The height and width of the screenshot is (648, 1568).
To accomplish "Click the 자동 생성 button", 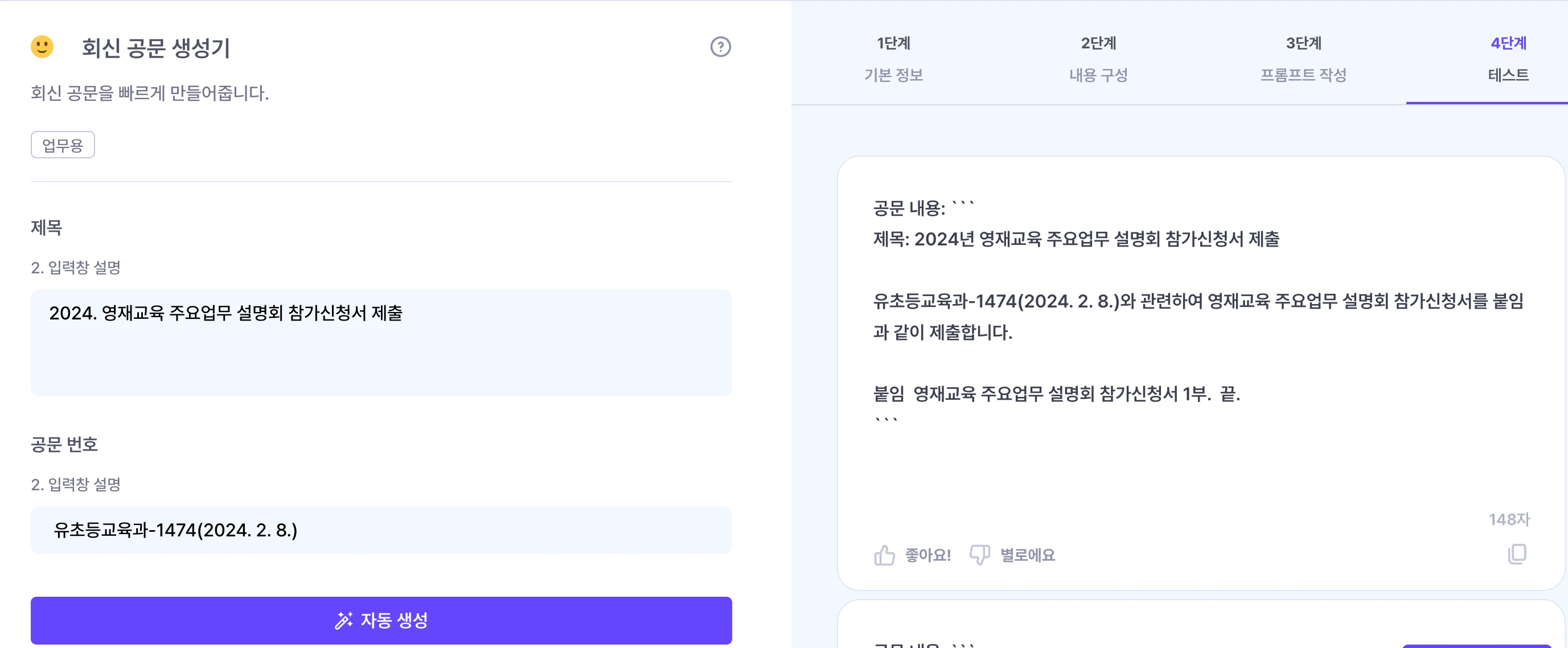I will 381,620.
